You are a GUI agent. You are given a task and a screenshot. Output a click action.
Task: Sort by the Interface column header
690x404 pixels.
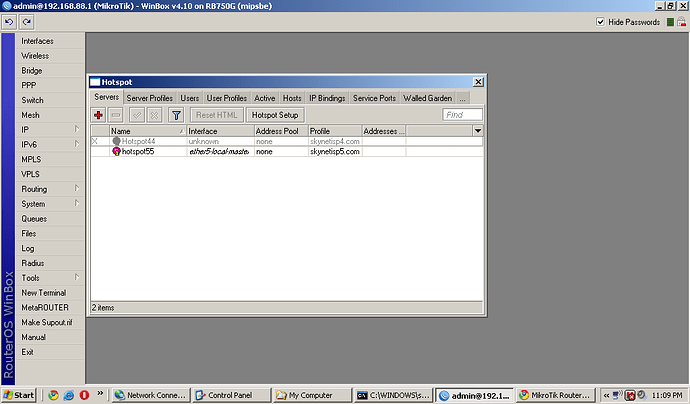point(220,131)
